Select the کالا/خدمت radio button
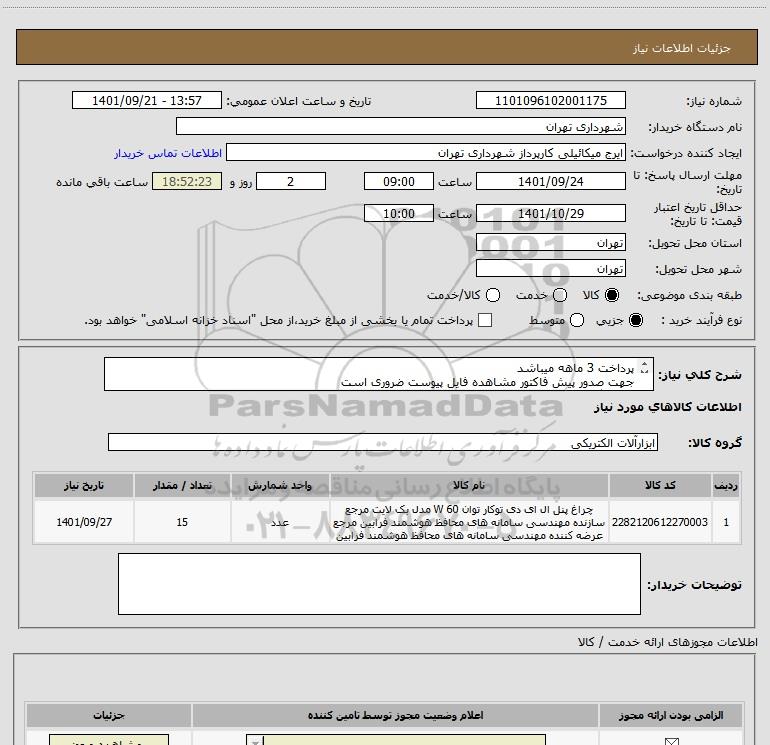This screenshot has width=770, height=745. [x=493, y=295]
